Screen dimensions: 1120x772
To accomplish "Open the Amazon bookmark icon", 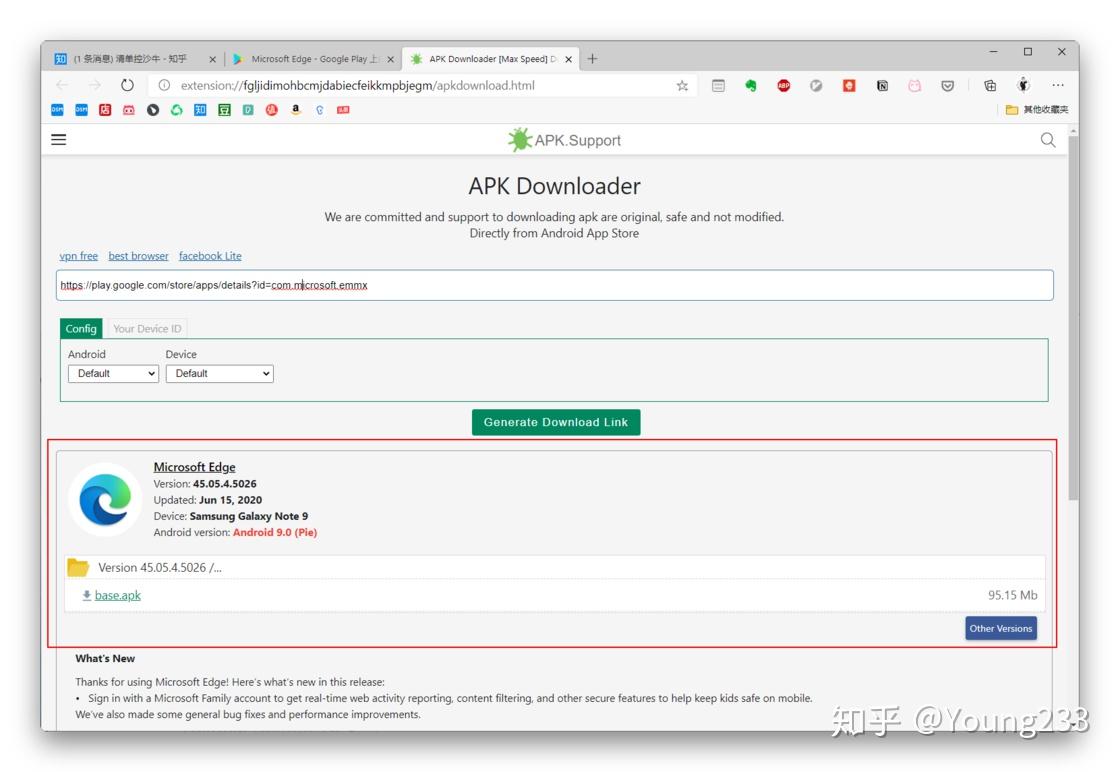I will coord(296,110).
